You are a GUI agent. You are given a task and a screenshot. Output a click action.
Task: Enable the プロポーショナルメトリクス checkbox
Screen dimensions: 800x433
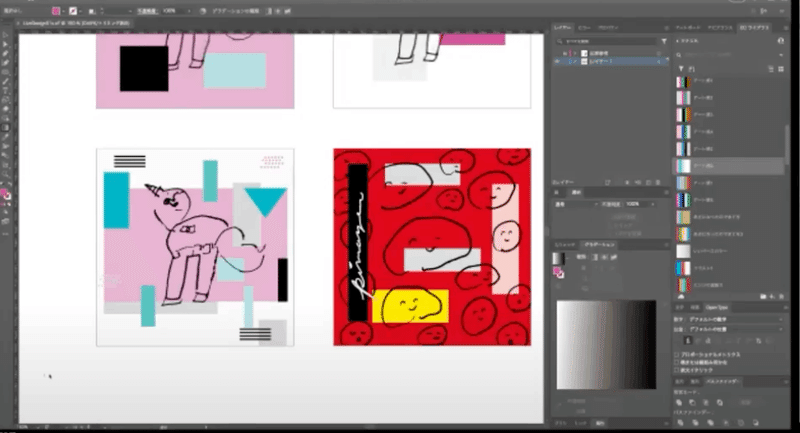pyautogui.click(x=678, y=354)
